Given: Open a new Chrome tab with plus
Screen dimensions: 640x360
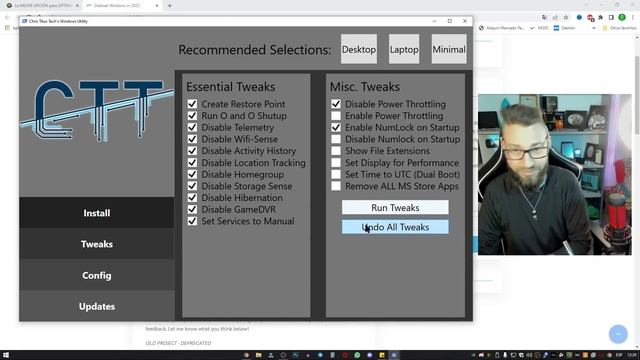Looking at the screenshot, I should coord(169,6).
